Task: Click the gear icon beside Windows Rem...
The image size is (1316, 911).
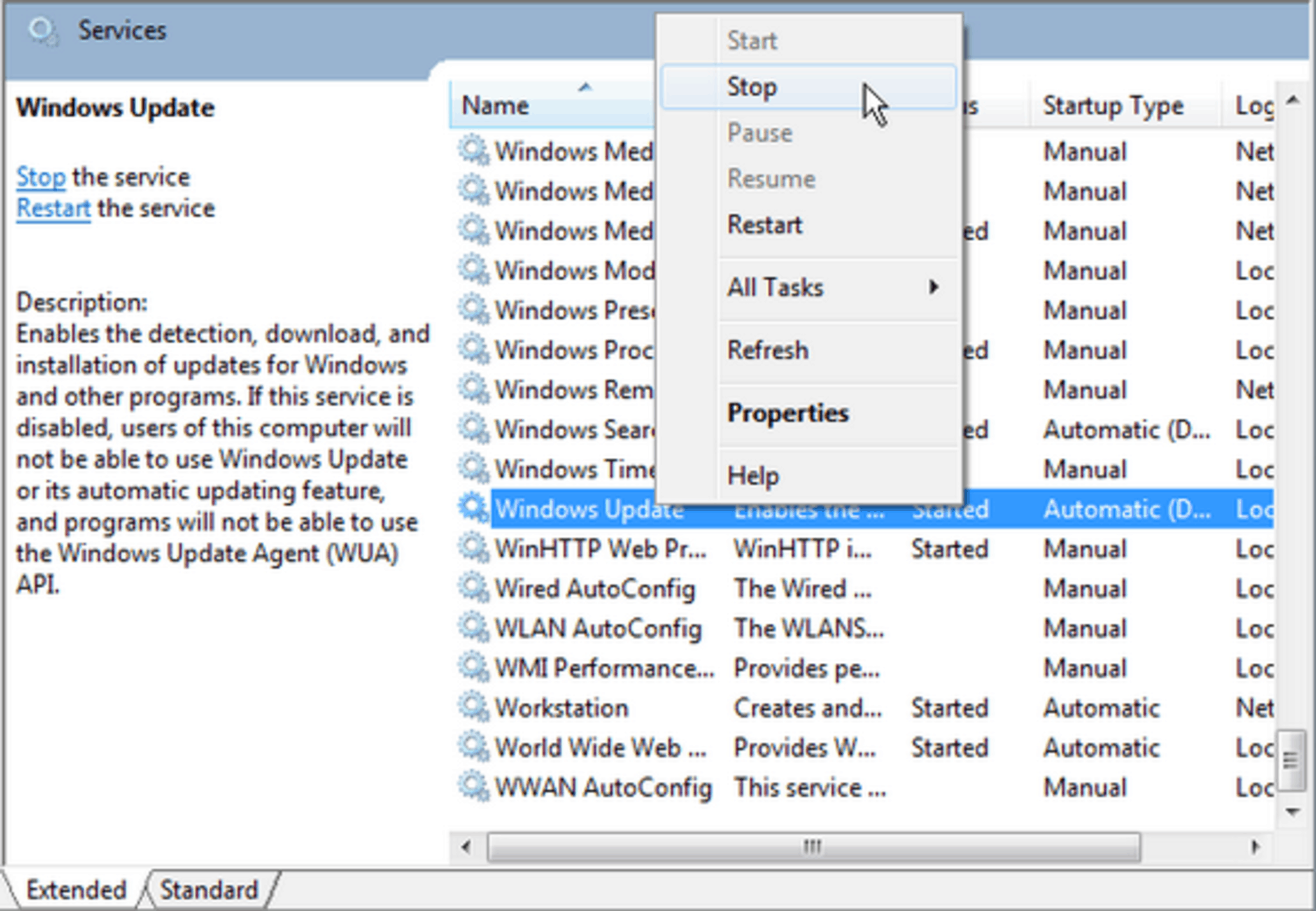Action: pos(474,389)
